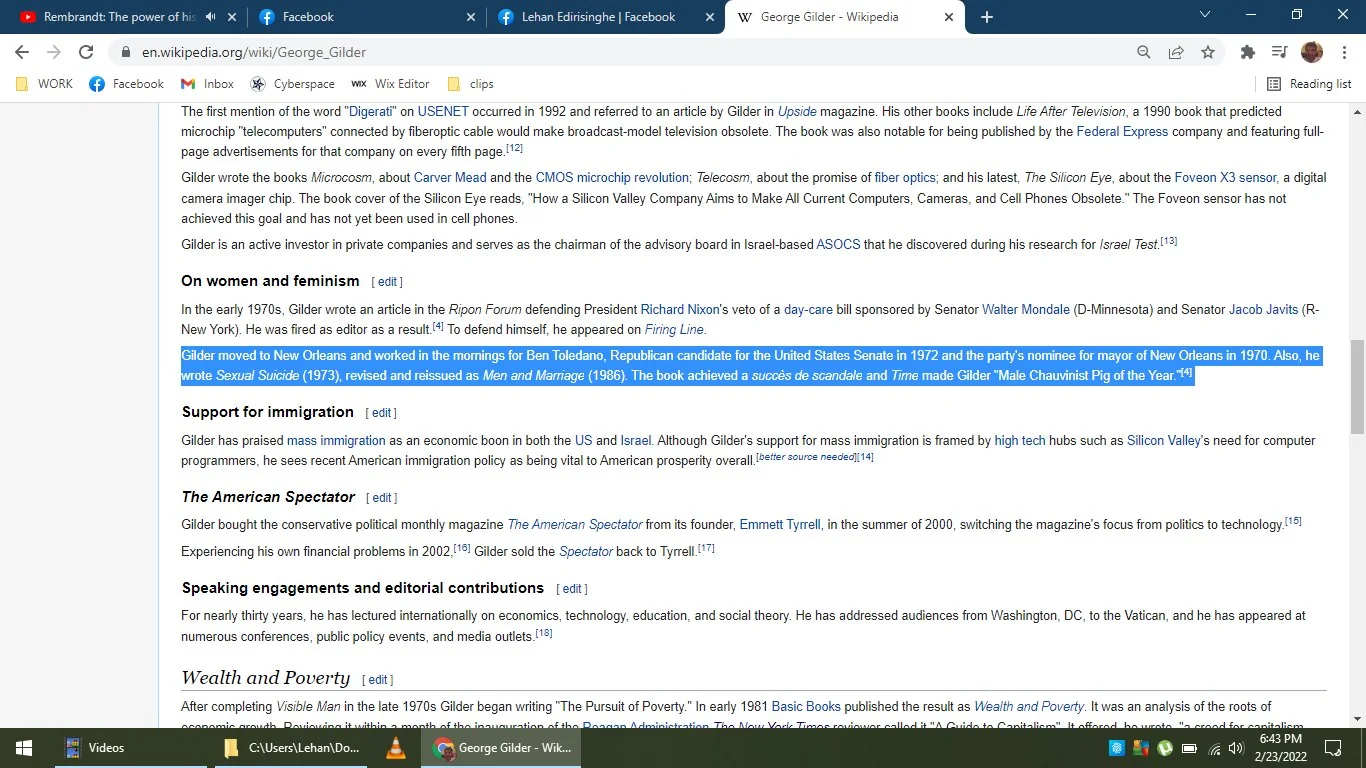Image resolution: width=1366 pixels, height=768 pixels.
Task: Open the Chrome profile avatar
Action: pos(1312,52)
